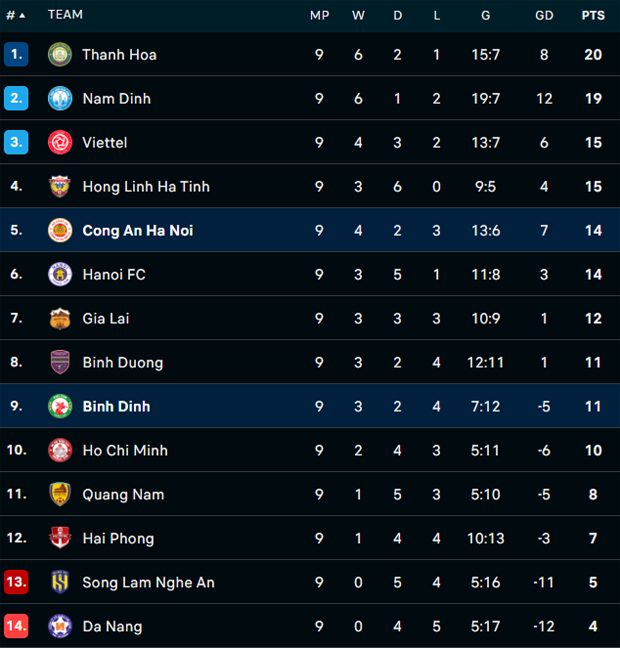Select the Quang Nam team name
The height and width of the screenshot is (648, 620).
(x=123, y=495)
